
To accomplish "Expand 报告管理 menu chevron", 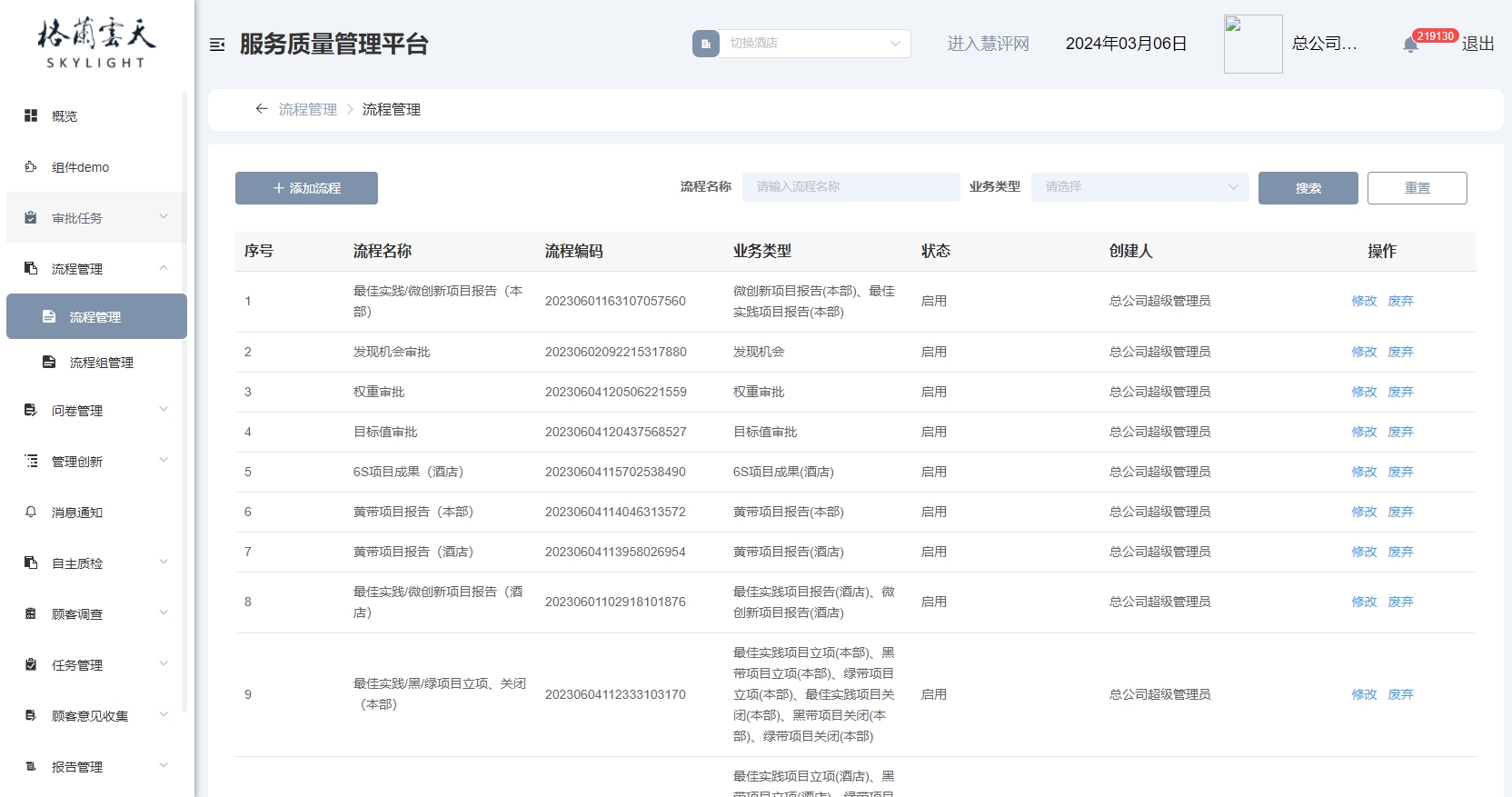I will tap(164, 765).
